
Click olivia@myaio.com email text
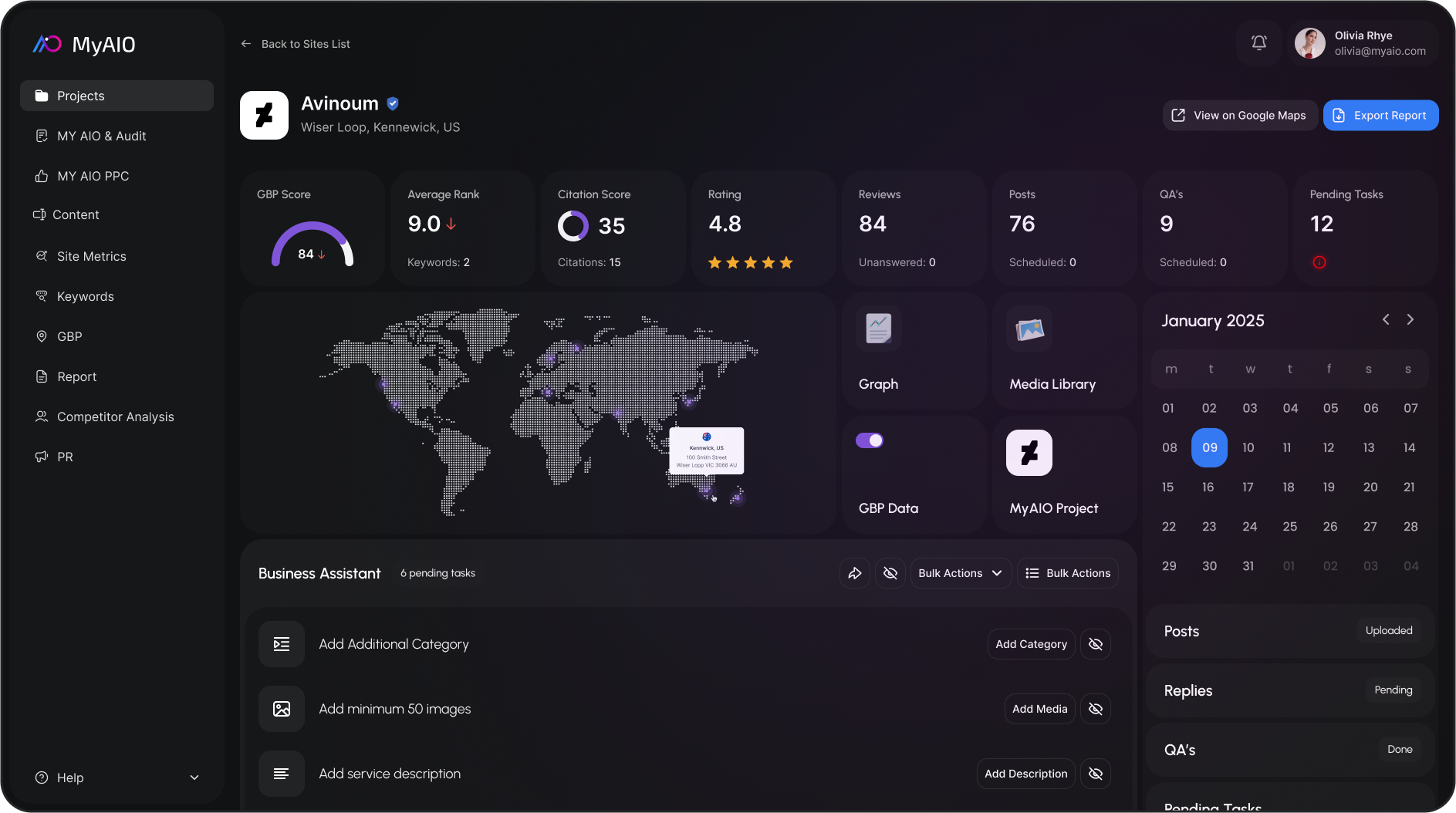[1380, 51]
